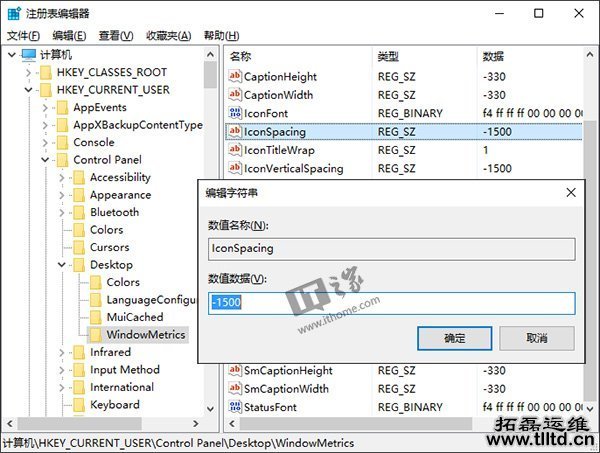Image resolution: width=600 pixels, height=453 pixels.
Task: Click the Infrared folder icon
Action: point(79,352)
